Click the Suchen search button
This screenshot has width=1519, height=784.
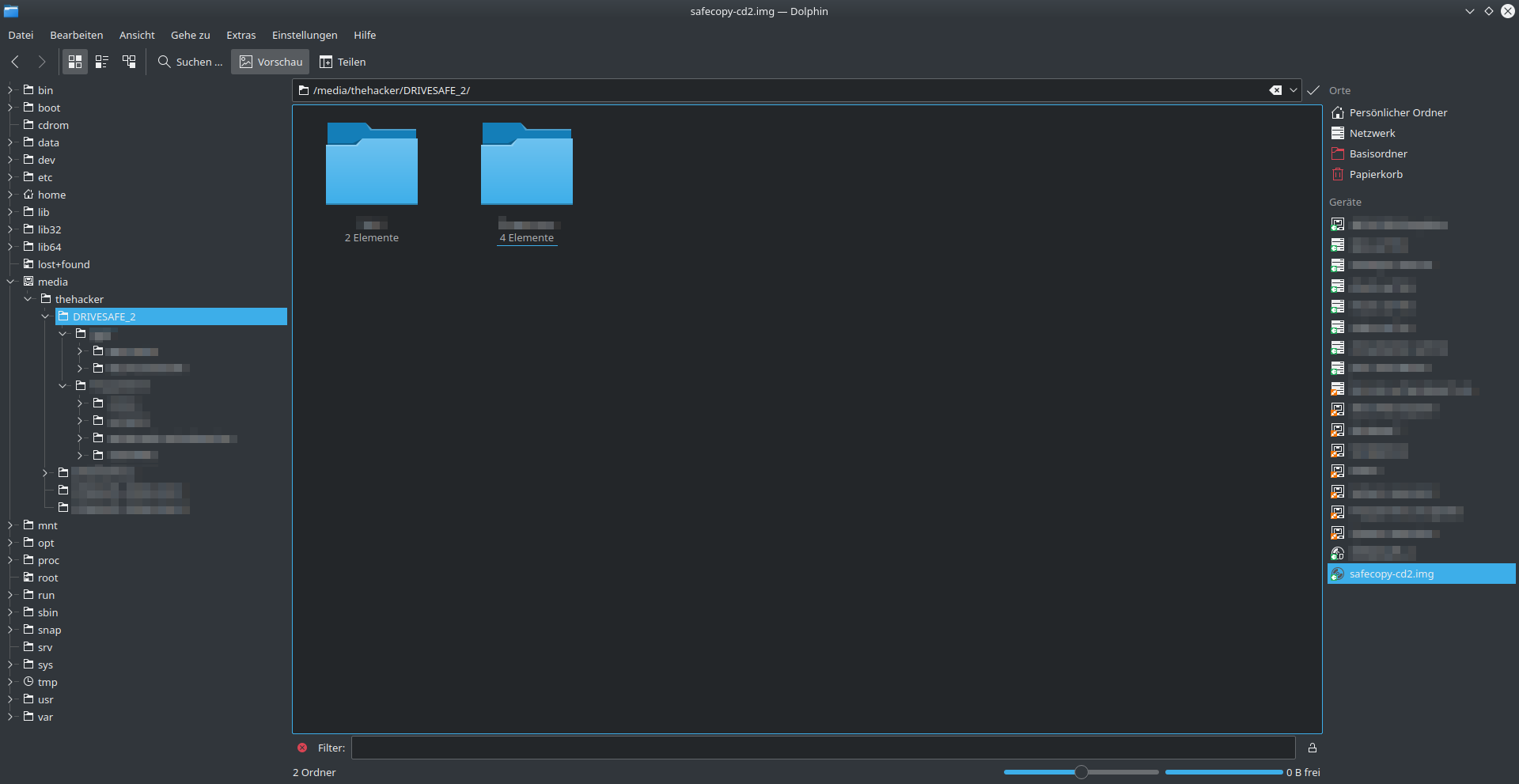(x=190, y=62)
